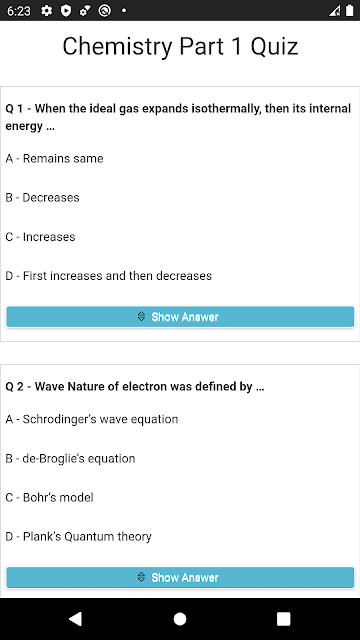Click the expand arrows icon in Q2 Show Answer
Screen dimensions: 360x640
[x=141, y=577]
